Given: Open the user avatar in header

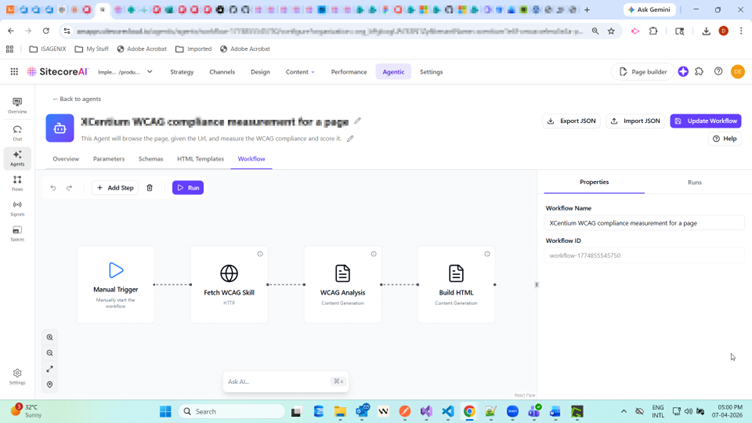Looking at the screenshot, I should coord(738,71).
